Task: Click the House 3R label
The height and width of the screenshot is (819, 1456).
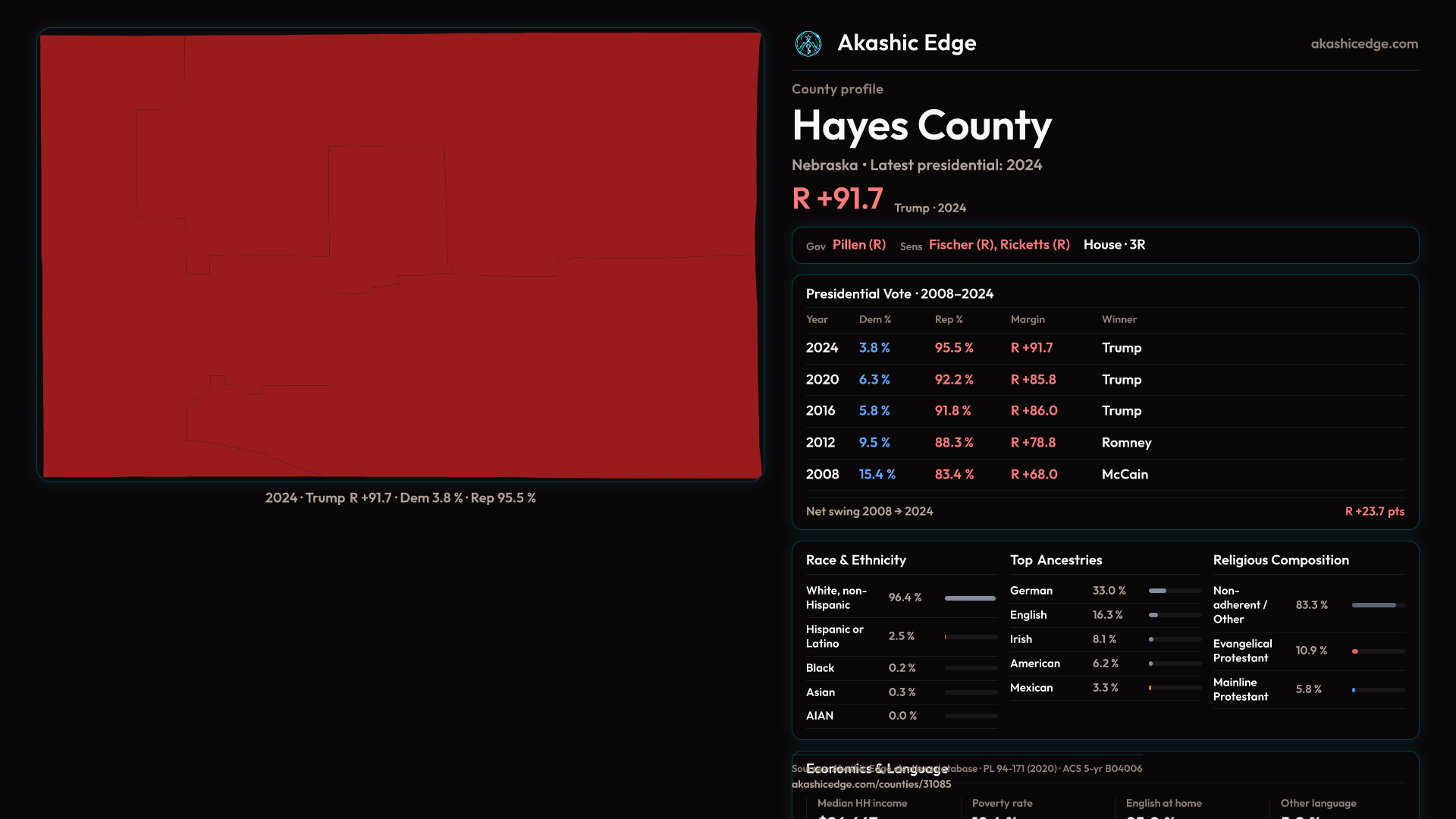Action: 1114,245
